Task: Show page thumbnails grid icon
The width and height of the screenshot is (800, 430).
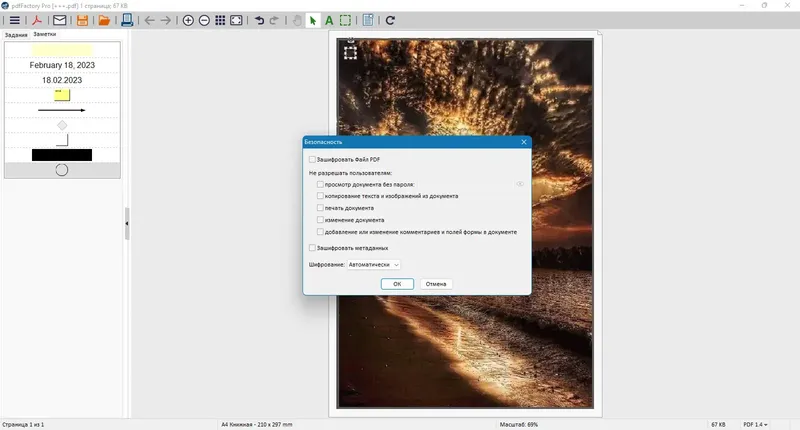Action: point(220,20)
